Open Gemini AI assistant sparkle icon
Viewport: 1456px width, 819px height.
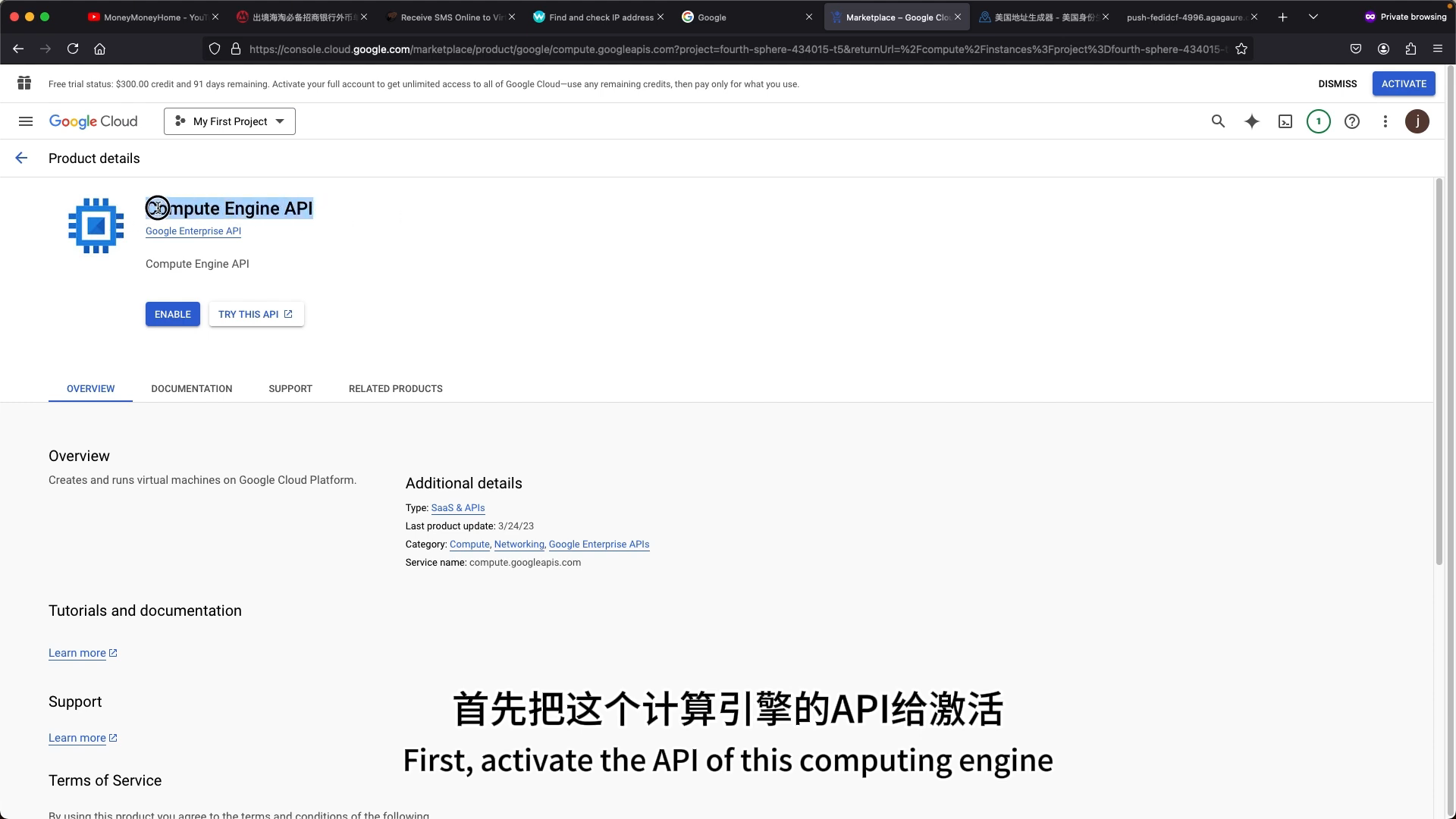tap(1252, 121)
